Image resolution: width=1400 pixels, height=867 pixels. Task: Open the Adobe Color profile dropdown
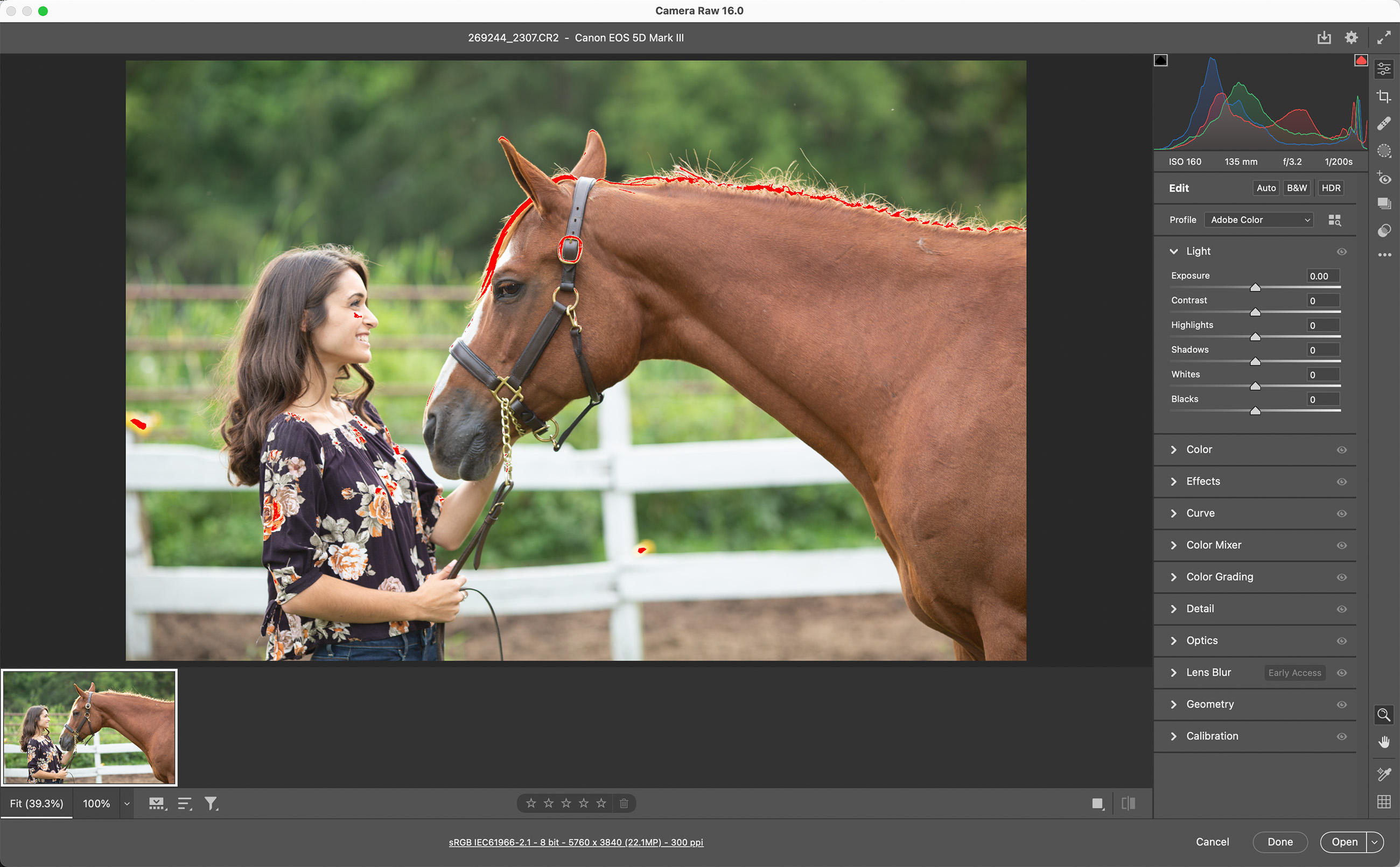coord(1258,220)
